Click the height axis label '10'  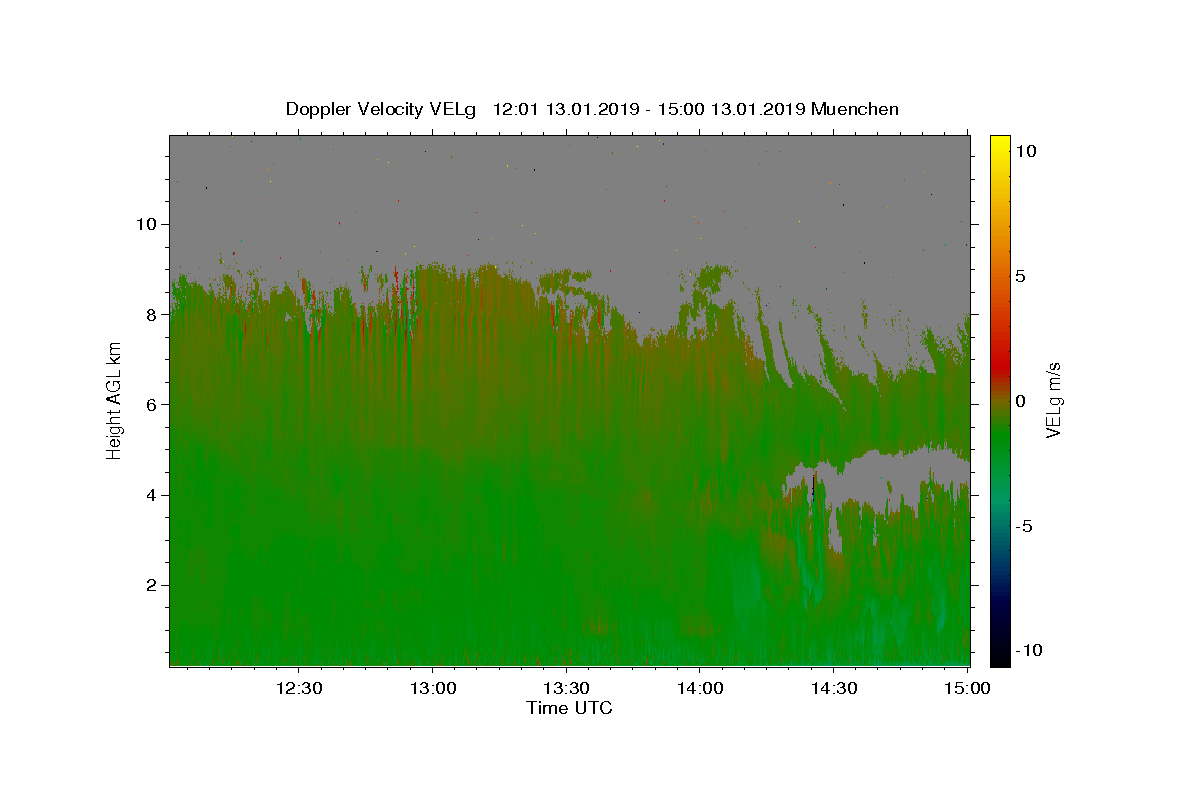(x=147, y=224)
